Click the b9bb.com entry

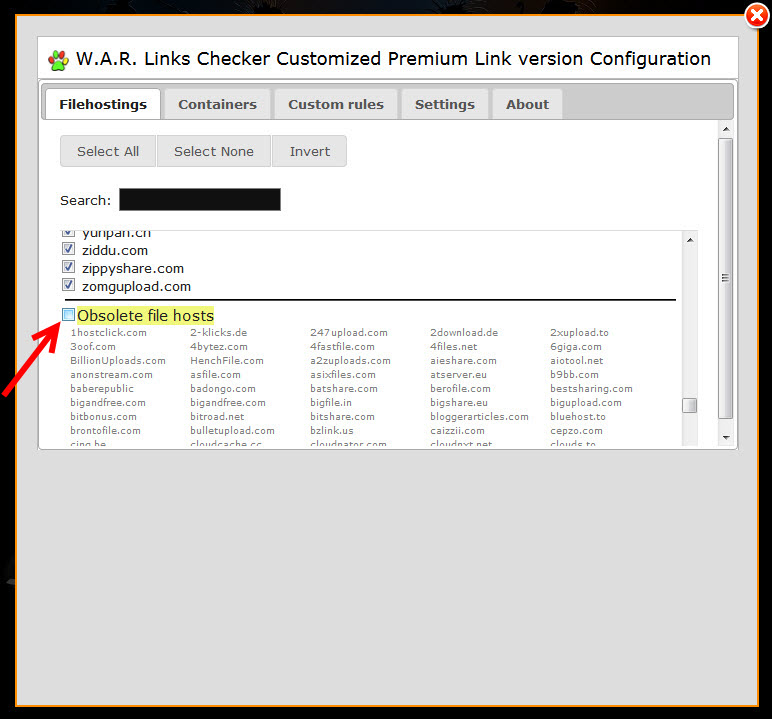point(574,375)
